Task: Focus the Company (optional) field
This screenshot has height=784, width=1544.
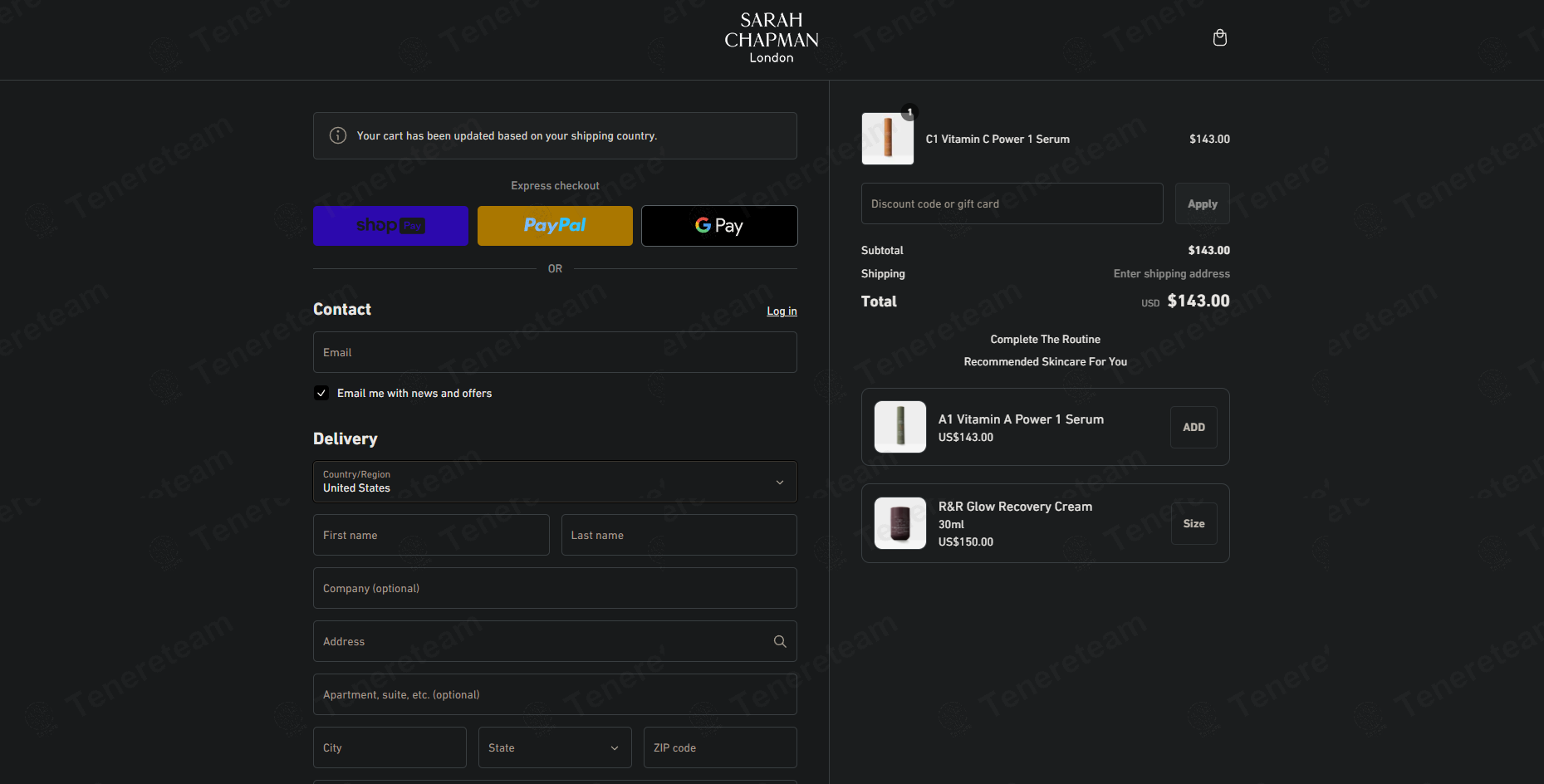Action: coord(555,588)
